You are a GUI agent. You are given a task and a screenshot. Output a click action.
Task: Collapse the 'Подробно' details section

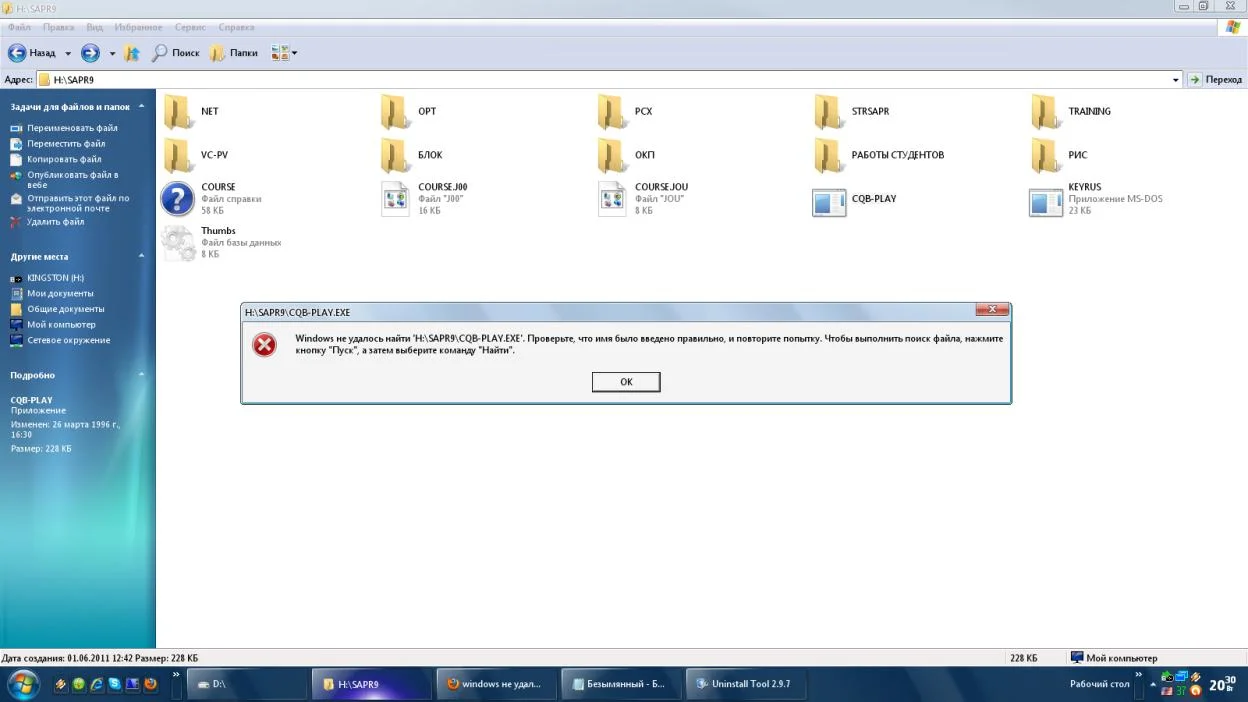[x=141, y=374]
